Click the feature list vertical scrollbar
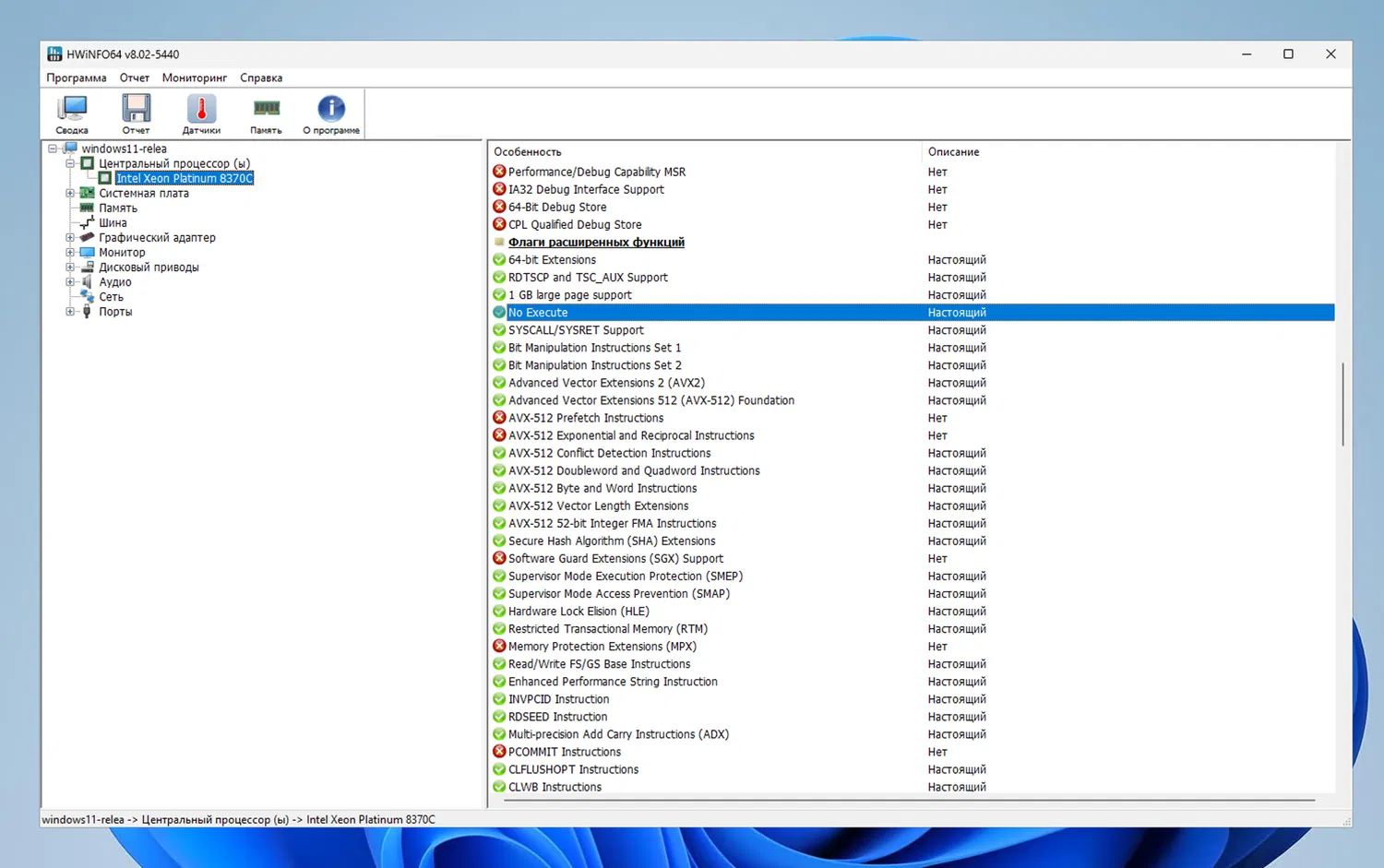This screenshot has height=868, width=1384. [1342, 404]
